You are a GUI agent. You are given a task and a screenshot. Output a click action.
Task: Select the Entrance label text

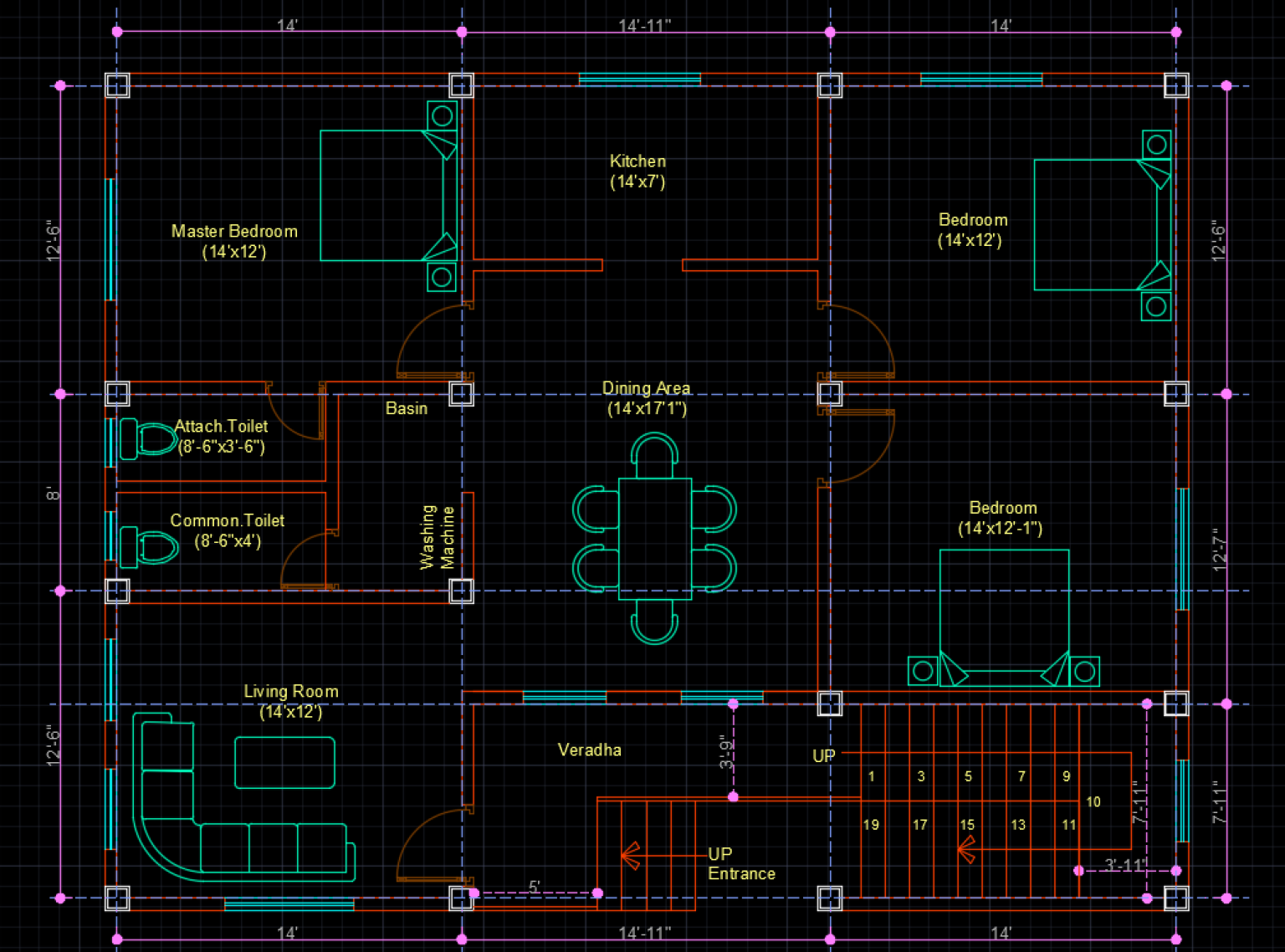741,873
